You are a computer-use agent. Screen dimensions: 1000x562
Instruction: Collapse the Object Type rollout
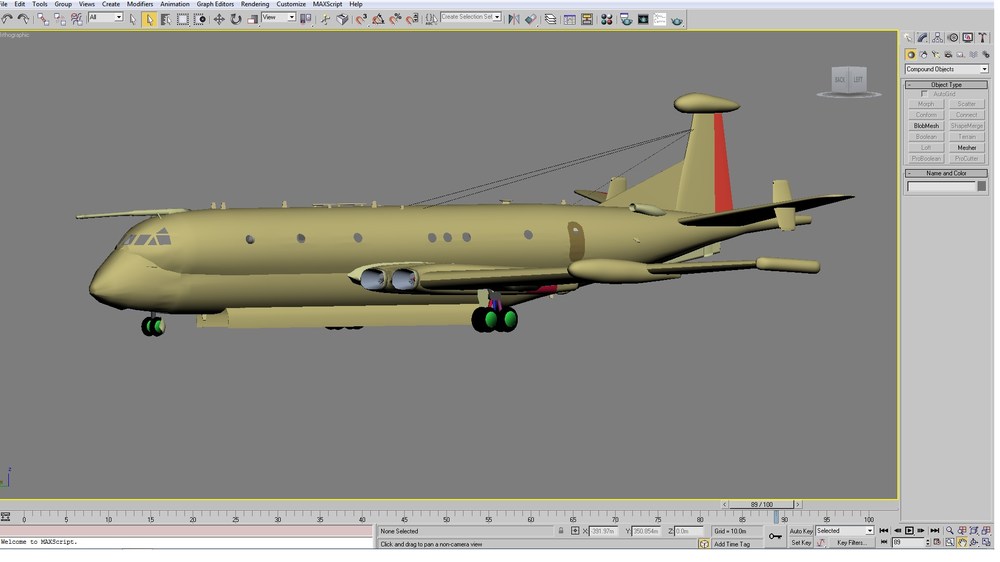click(x=946, y=84)
